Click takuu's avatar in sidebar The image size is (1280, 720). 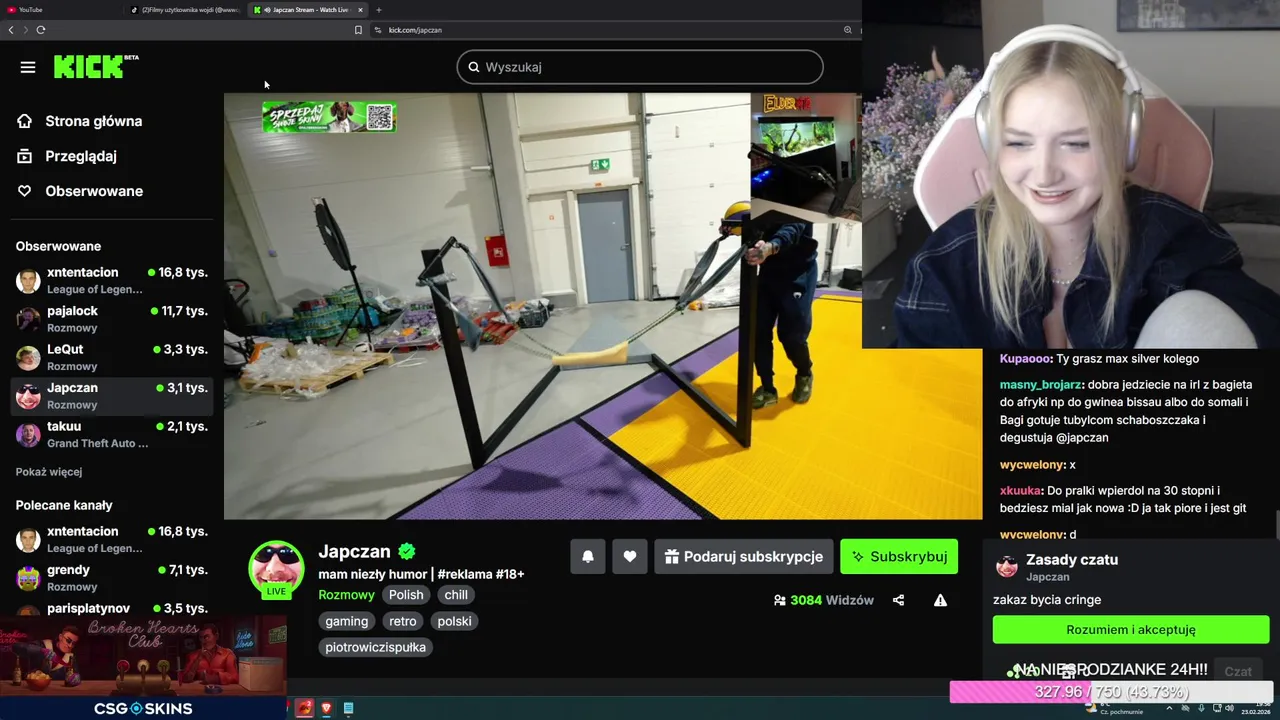coord(28,434)
